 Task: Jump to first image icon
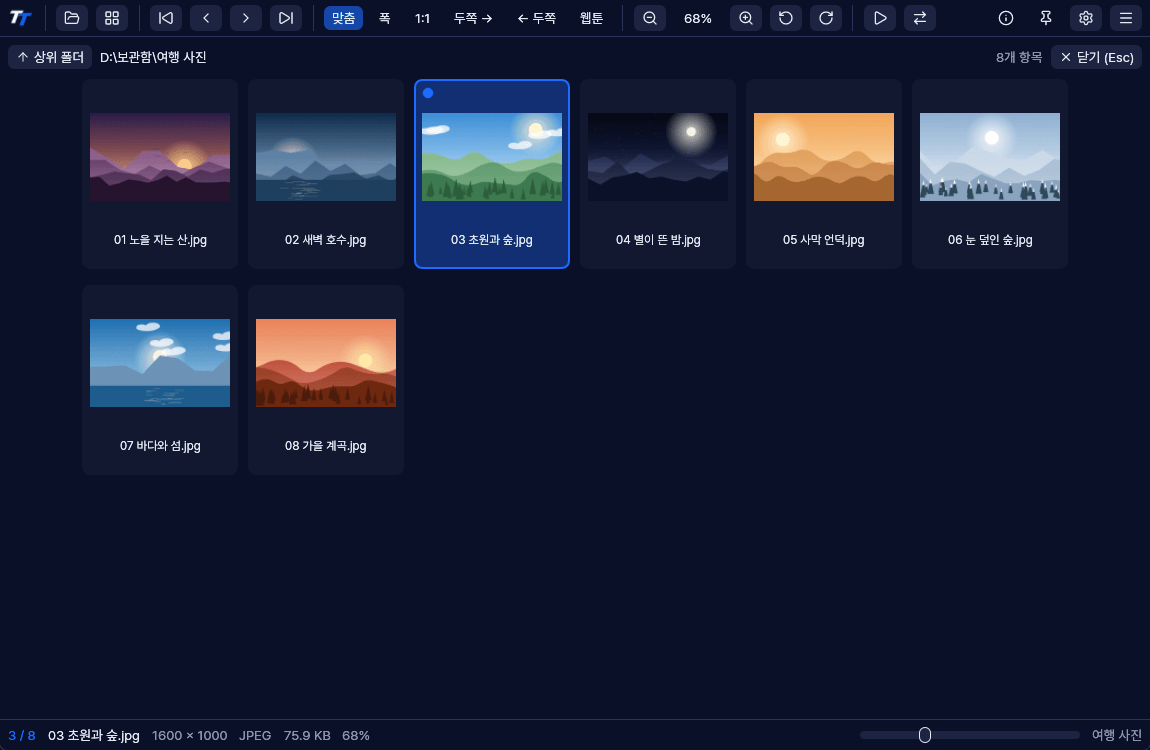click(x=166, y=18)
